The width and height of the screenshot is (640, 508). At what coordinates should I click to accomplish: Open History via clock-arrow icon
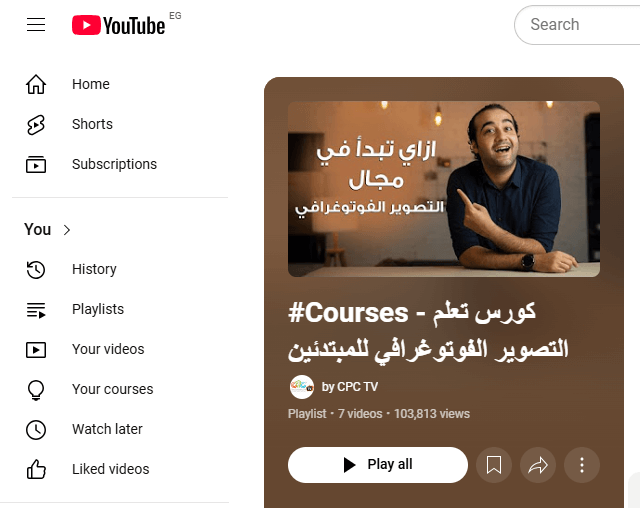pyautogui.click(x=36, y=269)
